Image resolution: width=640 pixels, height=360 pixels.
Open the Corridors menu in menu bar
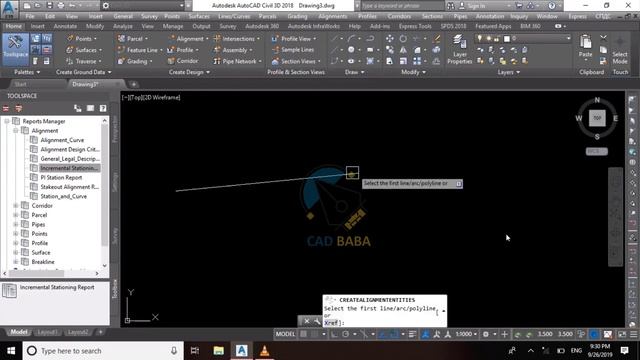pos(399,16)
